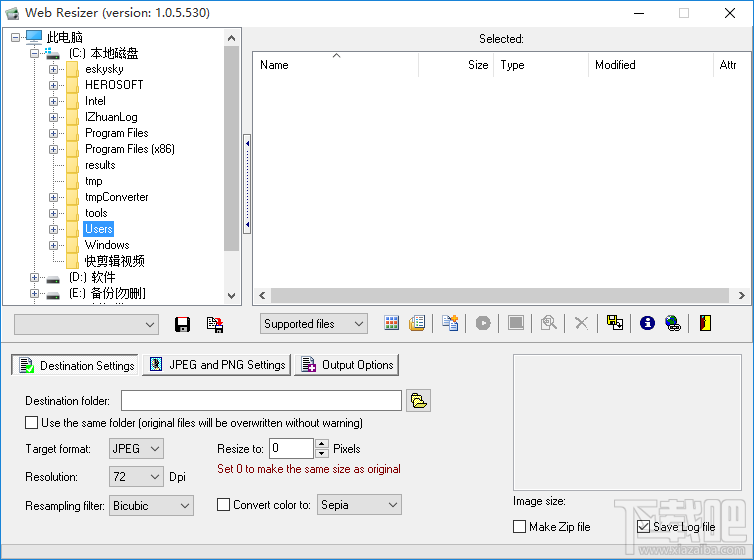Viewport: 754px width, 560px height.
Task: Click the HEROSOFT folder icon
Action: 73,85
